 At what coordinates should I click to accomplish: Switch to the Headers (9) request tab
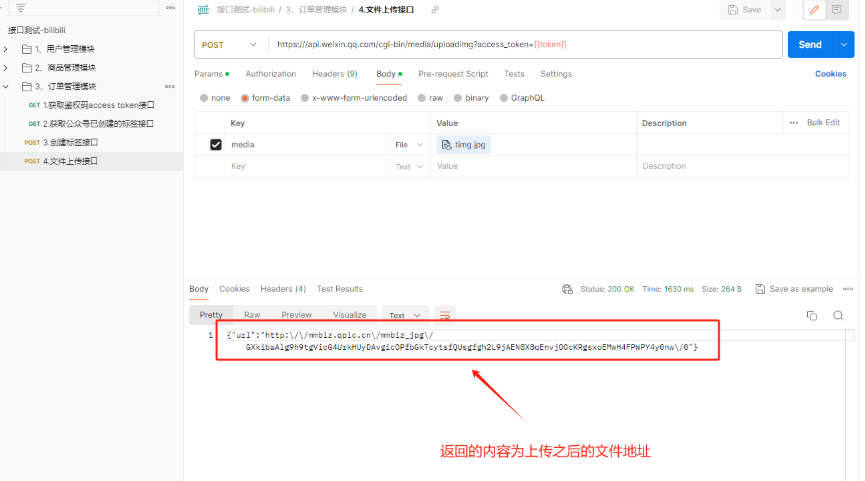(x=335, y=74)
